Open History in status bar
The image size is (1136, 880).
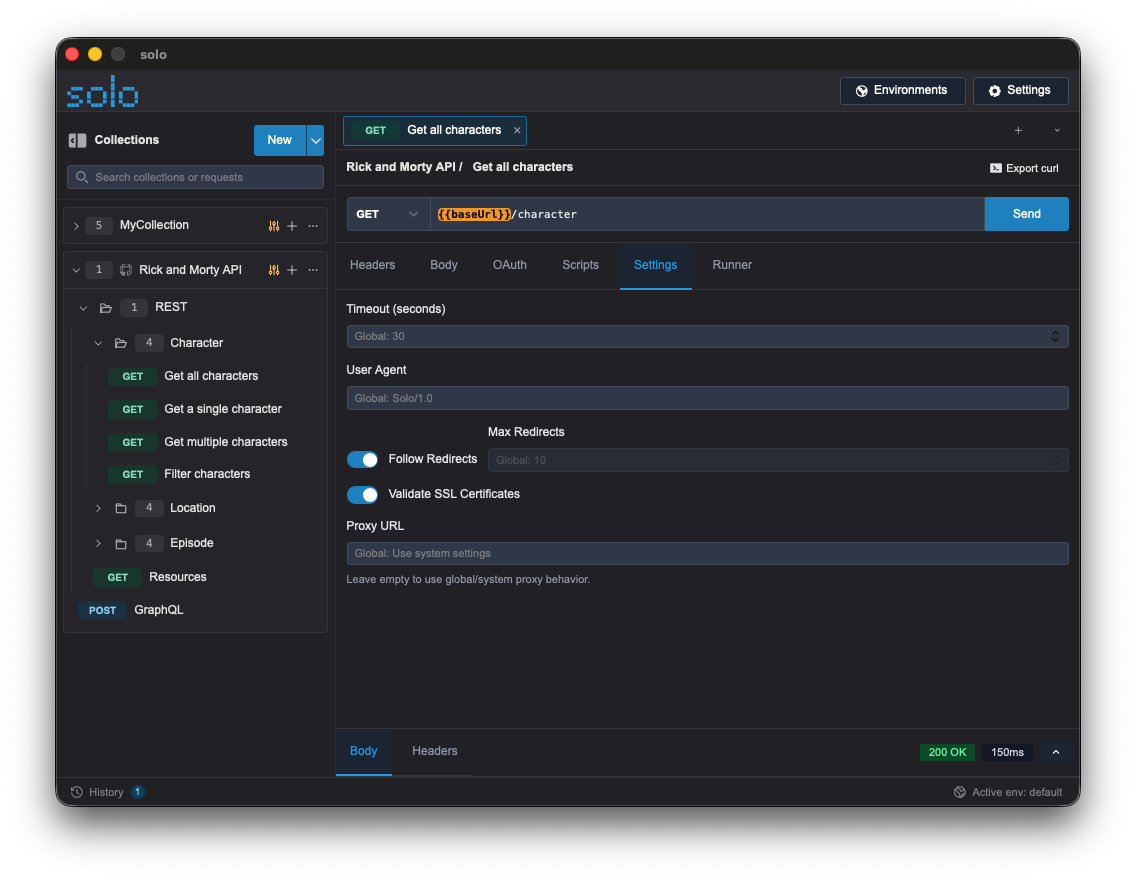click(x=106, y=792)
